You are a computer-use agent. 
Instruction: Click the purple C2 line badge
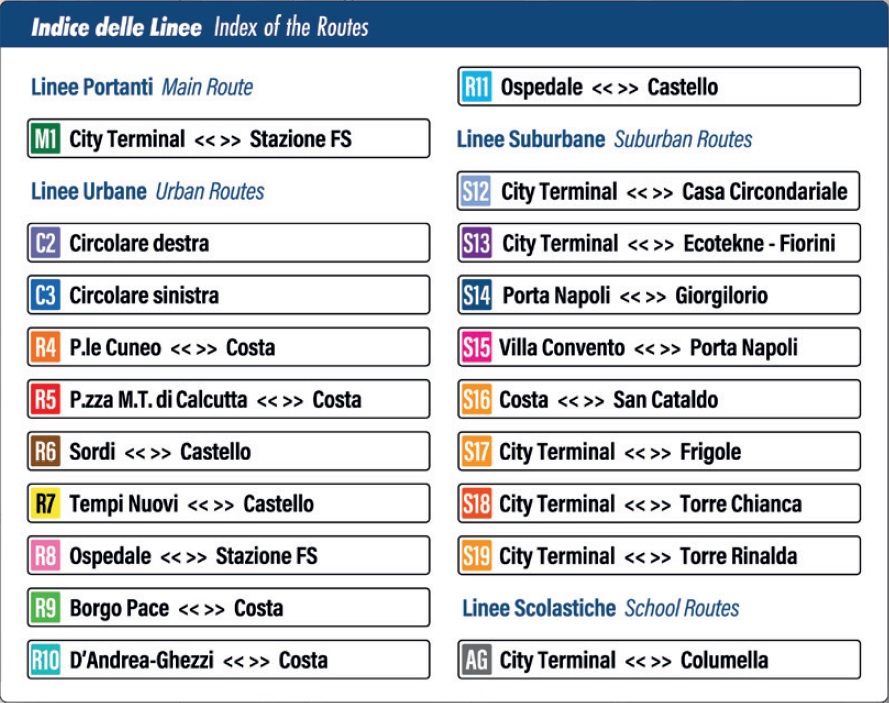[46, 243]
